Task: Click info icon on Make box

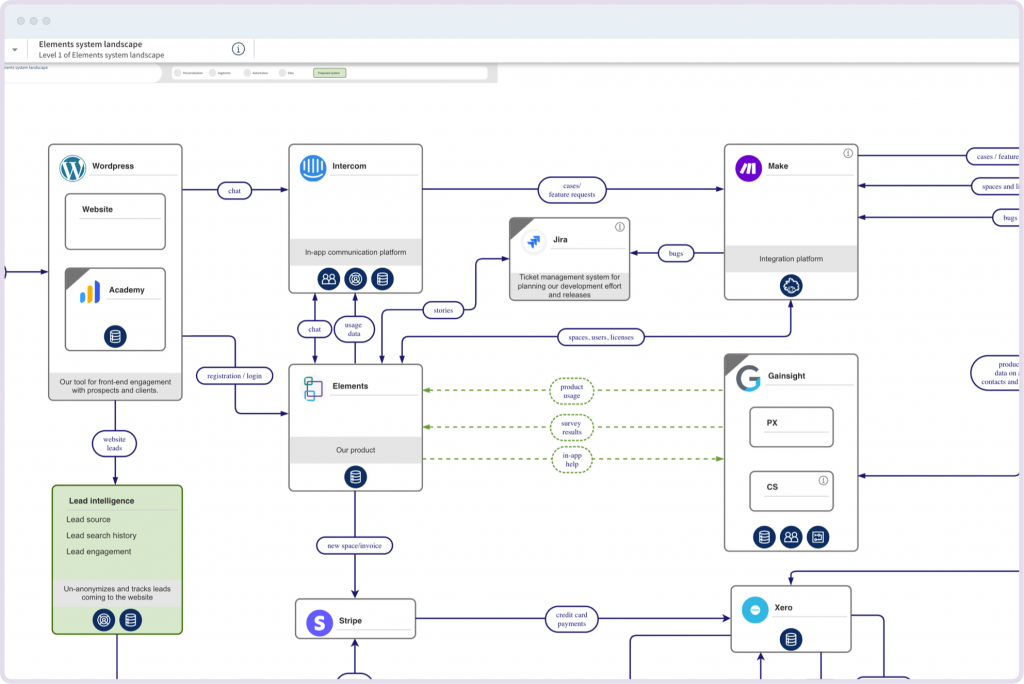Action: [x=848, y=154]
